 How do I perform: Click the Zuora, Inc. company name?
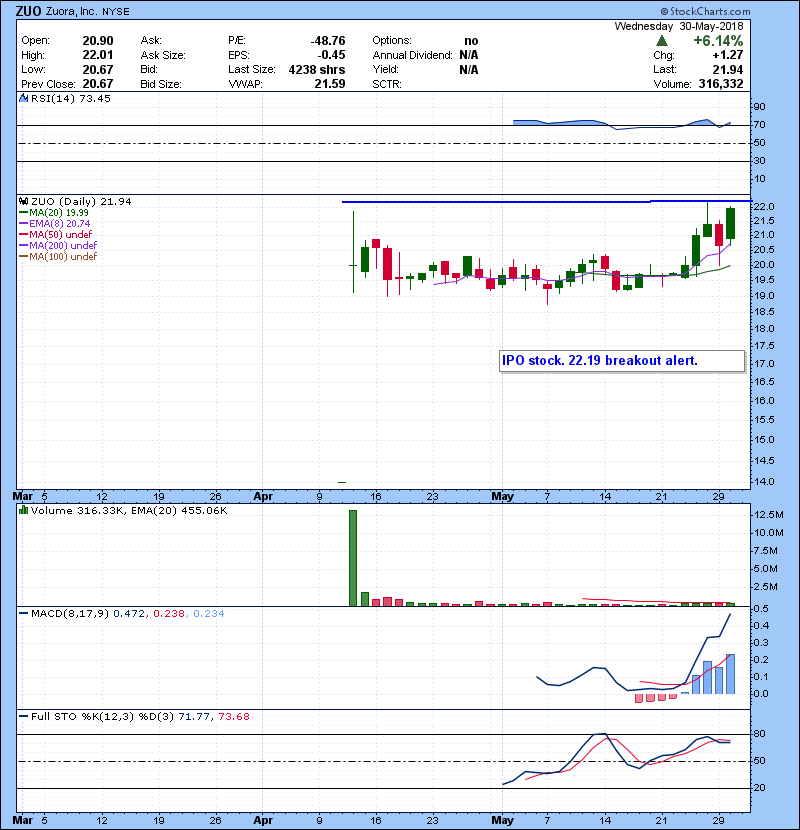[x=71, y=11]
